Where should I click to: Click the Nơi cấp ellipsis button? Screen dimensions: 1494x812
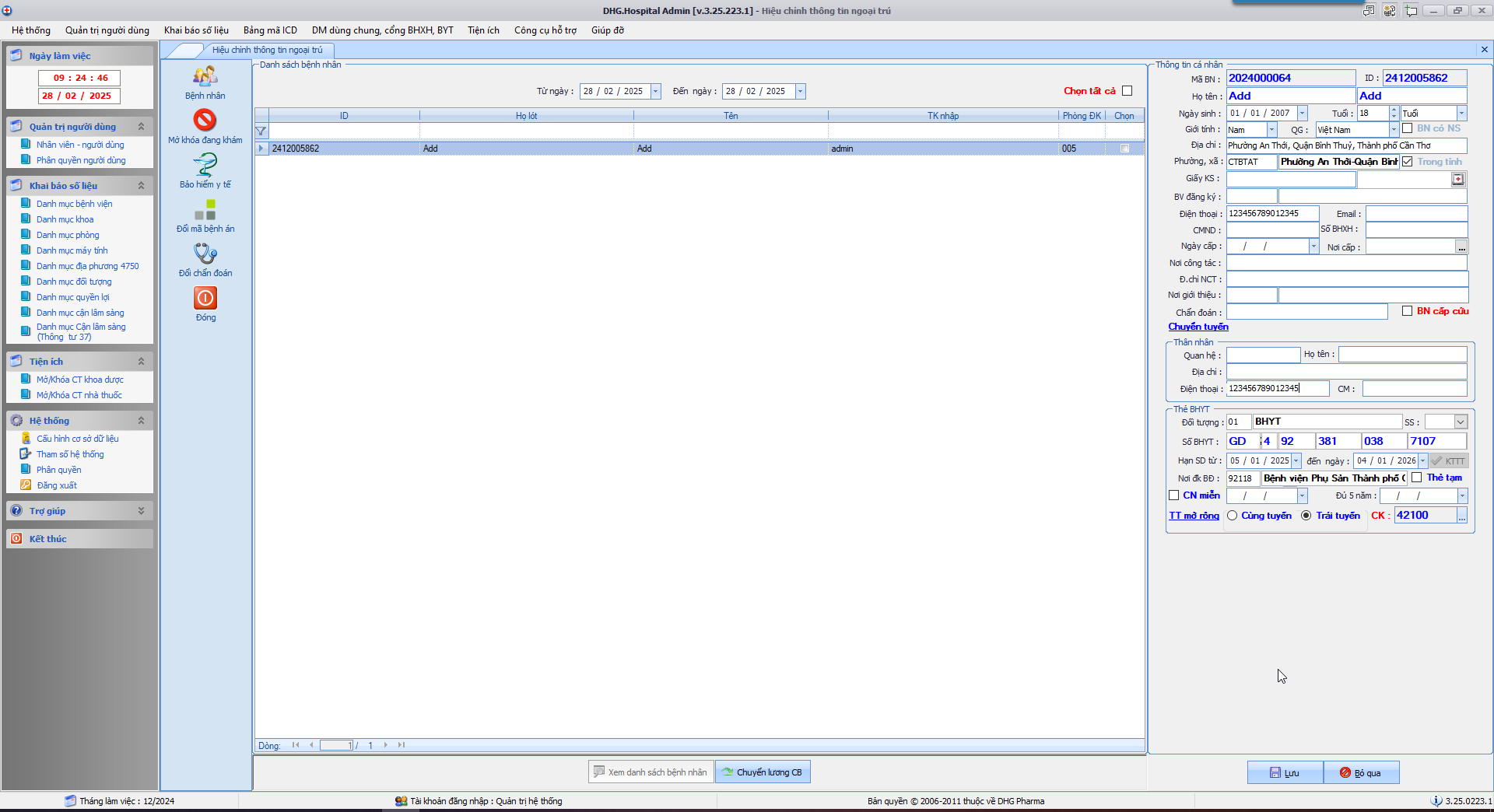click(1461, 247)
